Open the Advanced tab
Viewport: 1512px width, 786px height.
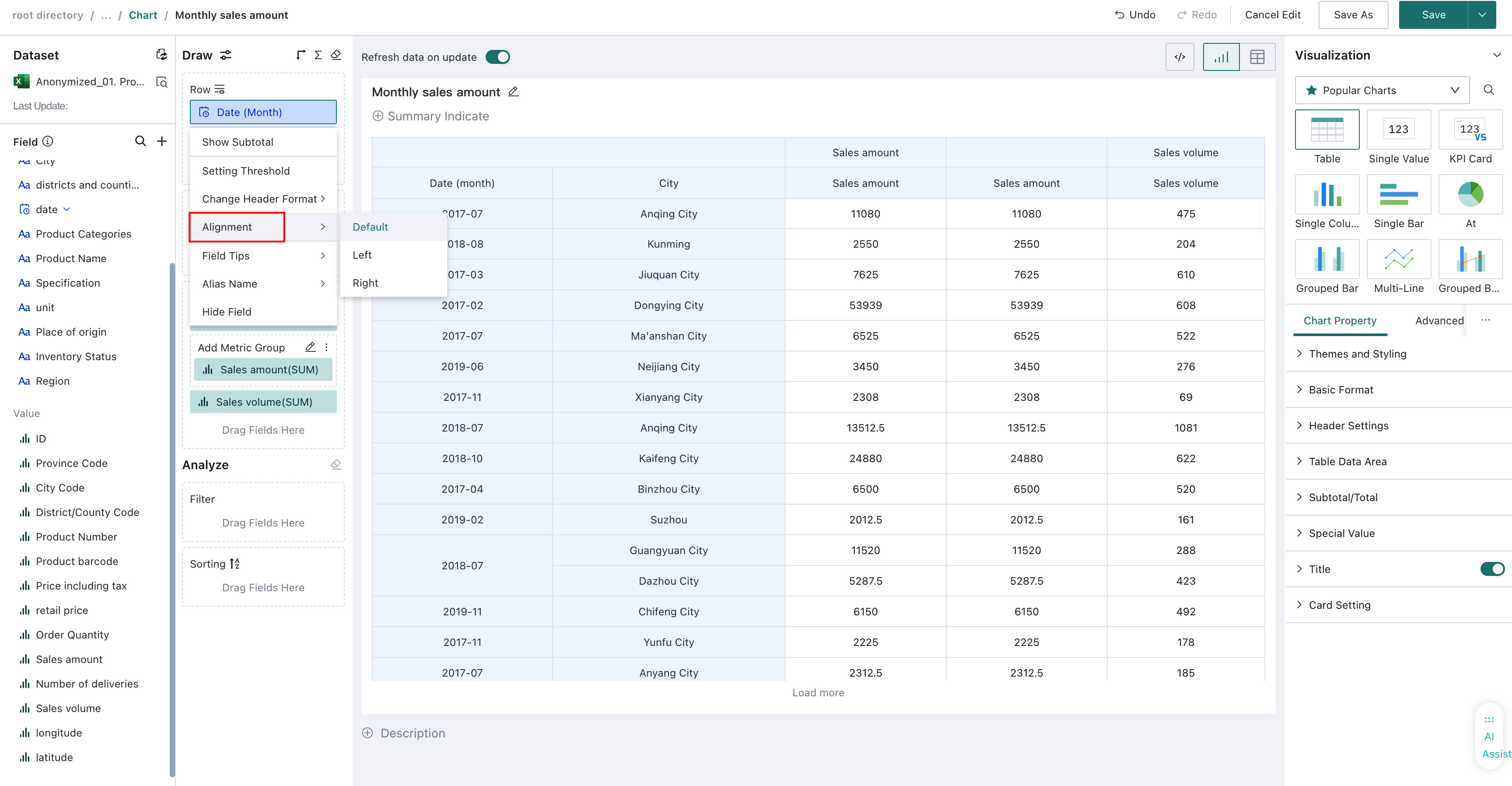[1438, 320]
